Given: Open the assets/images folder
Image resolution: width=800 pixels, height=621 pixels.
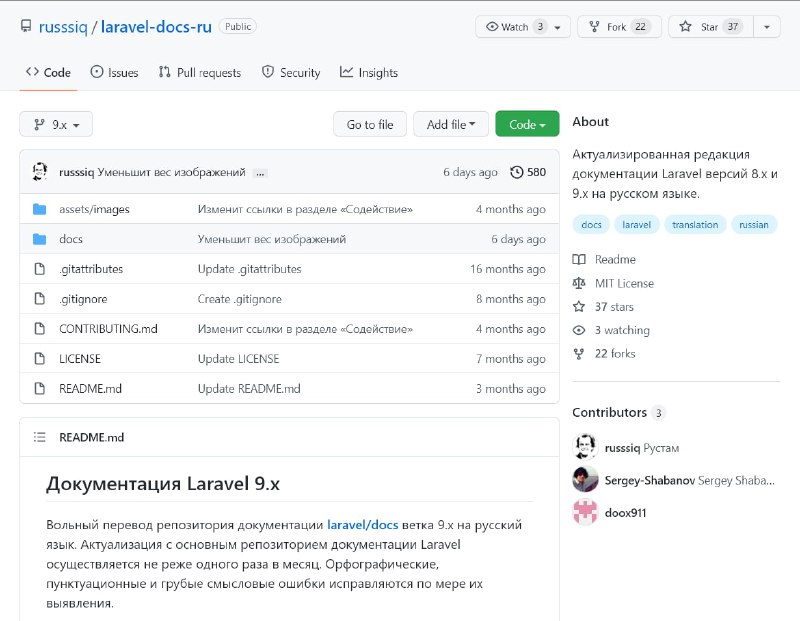Looking at the screenshot, I should tap(94, 209).
